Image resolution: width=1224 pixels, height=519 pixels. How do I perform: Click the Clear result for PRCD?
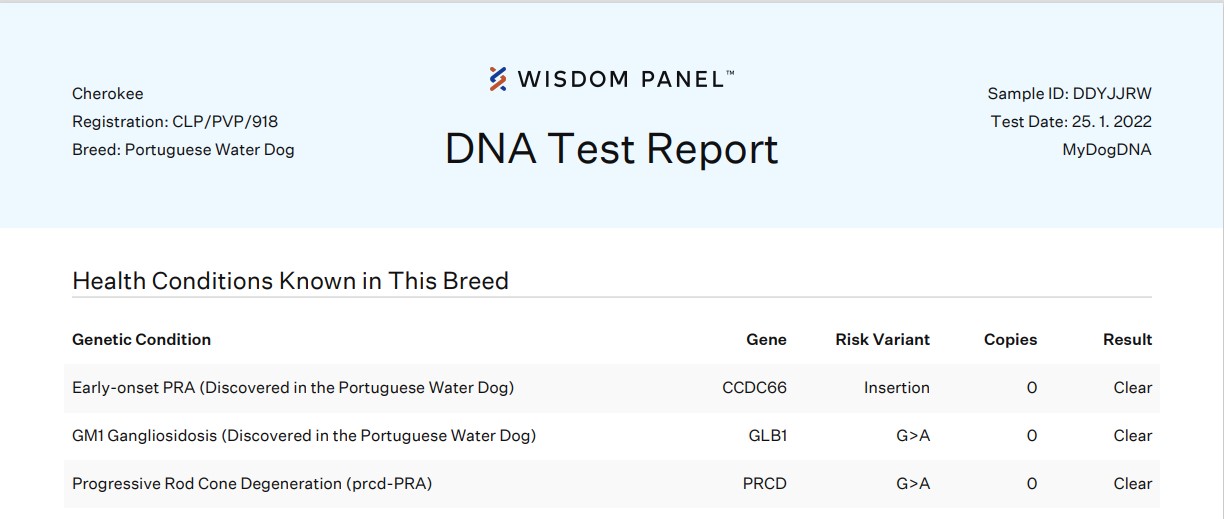1132,484
